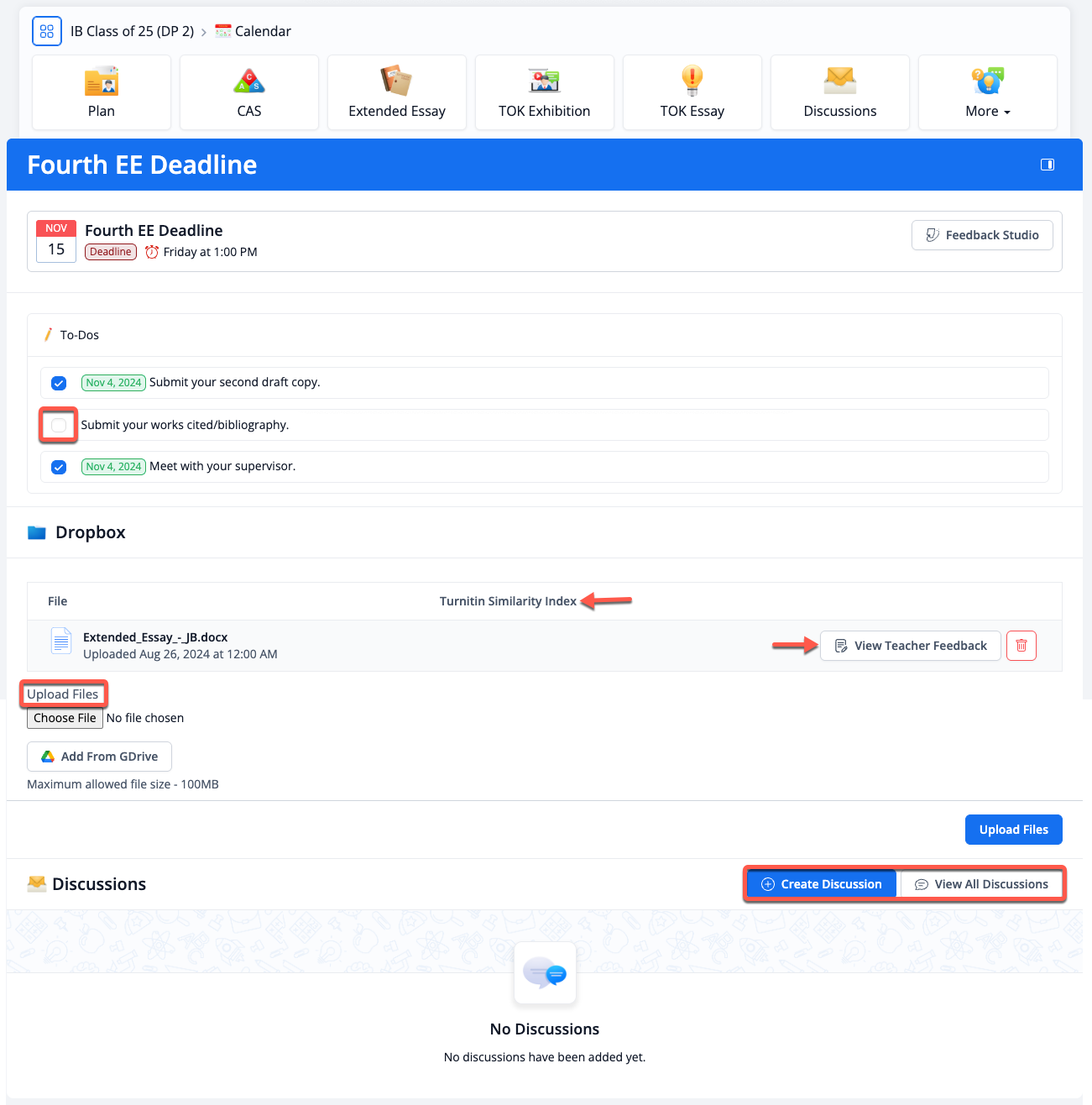The width and height of the screenshot is (1092, 1105).
Task: Click the Calendar icon in breadcrumb
Action: [223, 31]
